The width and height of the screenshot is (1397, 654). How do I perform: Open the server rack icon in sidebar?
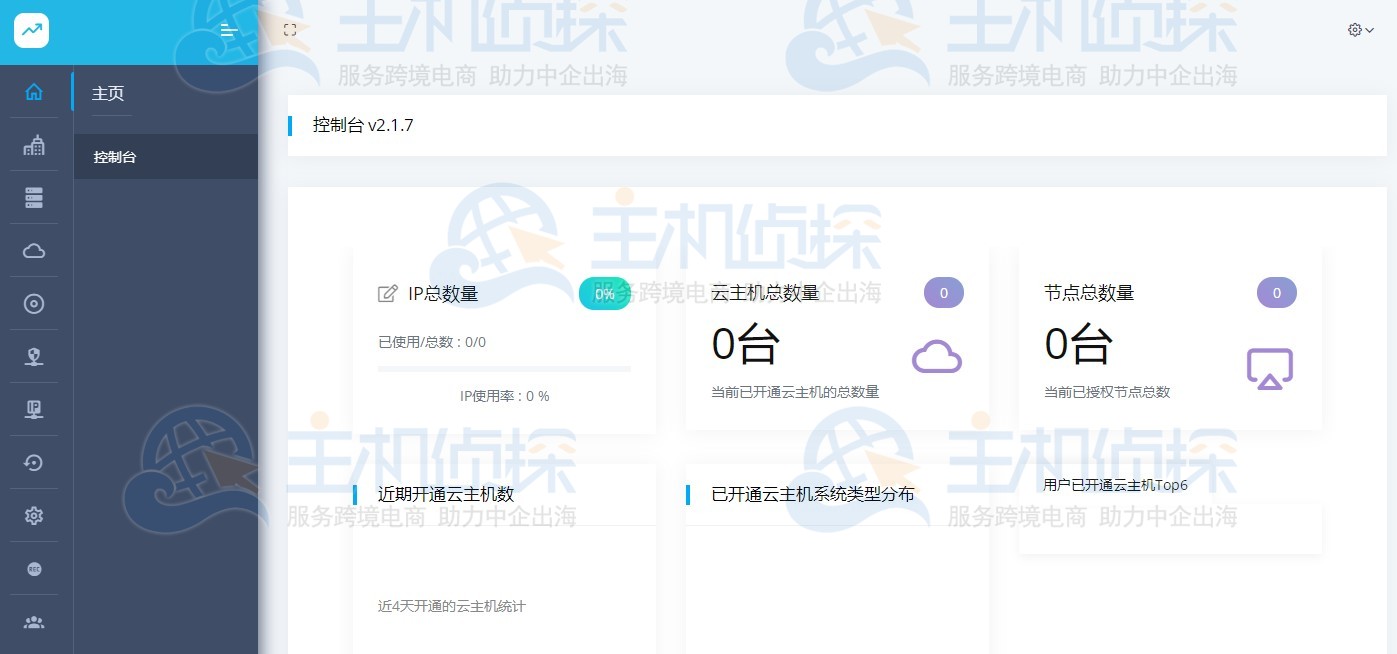(x=33, y=197)
